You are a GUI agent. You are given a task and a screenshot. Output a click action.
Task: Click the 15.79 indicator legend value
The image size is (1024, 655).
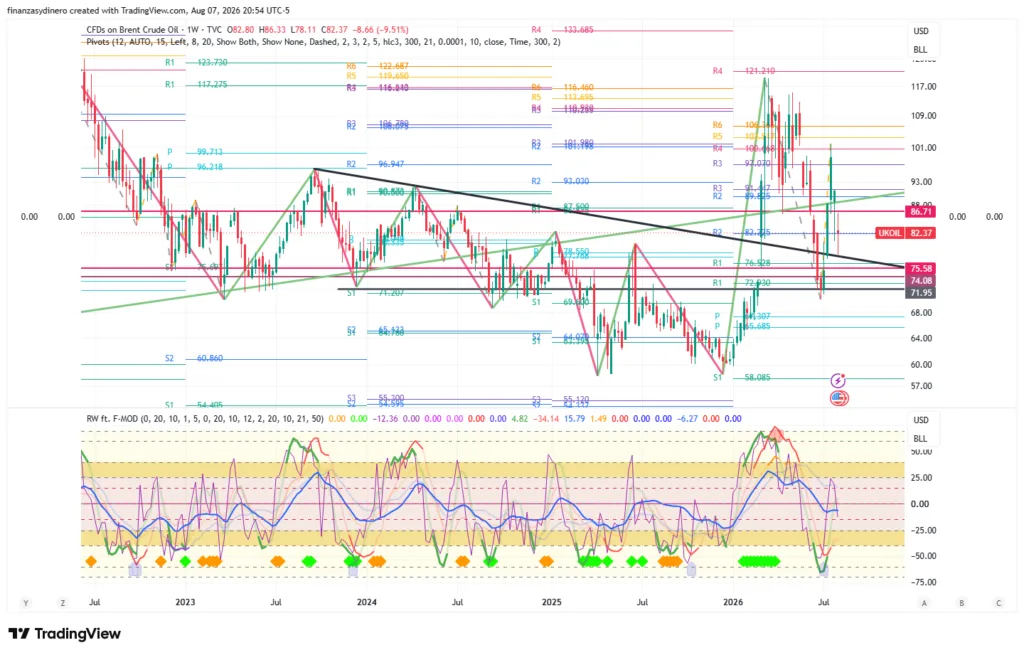[x=575, y=419]
